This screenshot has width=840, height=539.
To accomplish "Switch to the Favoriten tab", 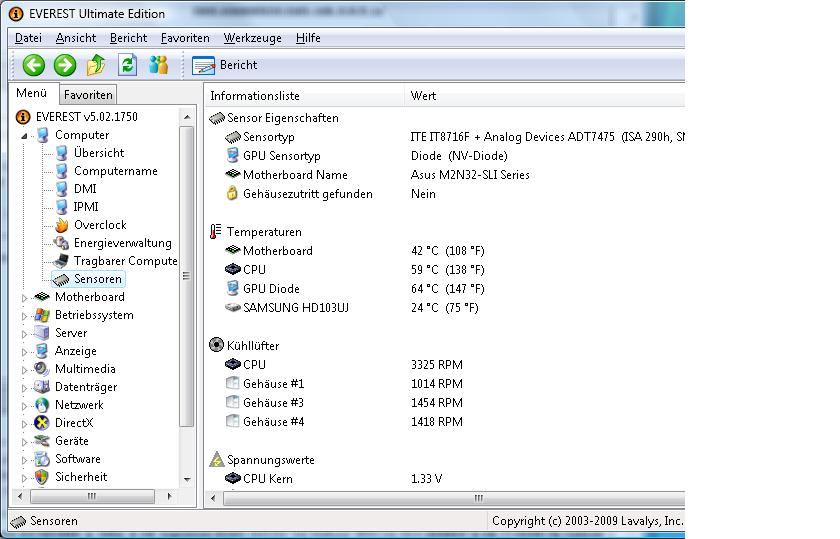I will coord(88,95).
